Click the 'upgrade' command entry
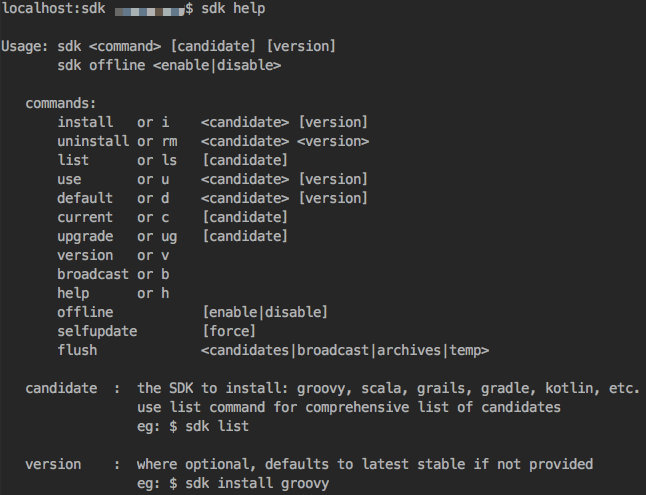Screen dimensions: 646x495 [85, 237]
